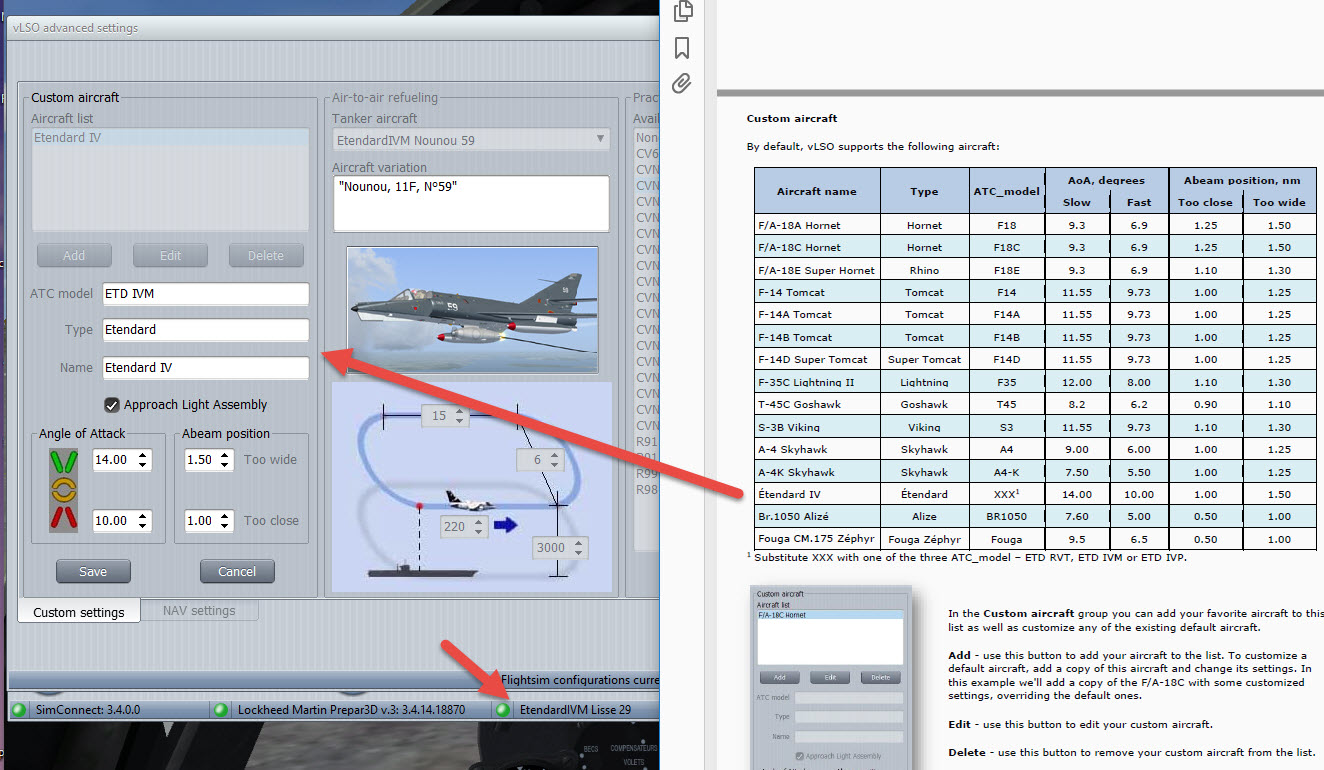This screenshot has width=1324, height=770.
Task: Click the Type field containing Etendard
Action: 205,330
